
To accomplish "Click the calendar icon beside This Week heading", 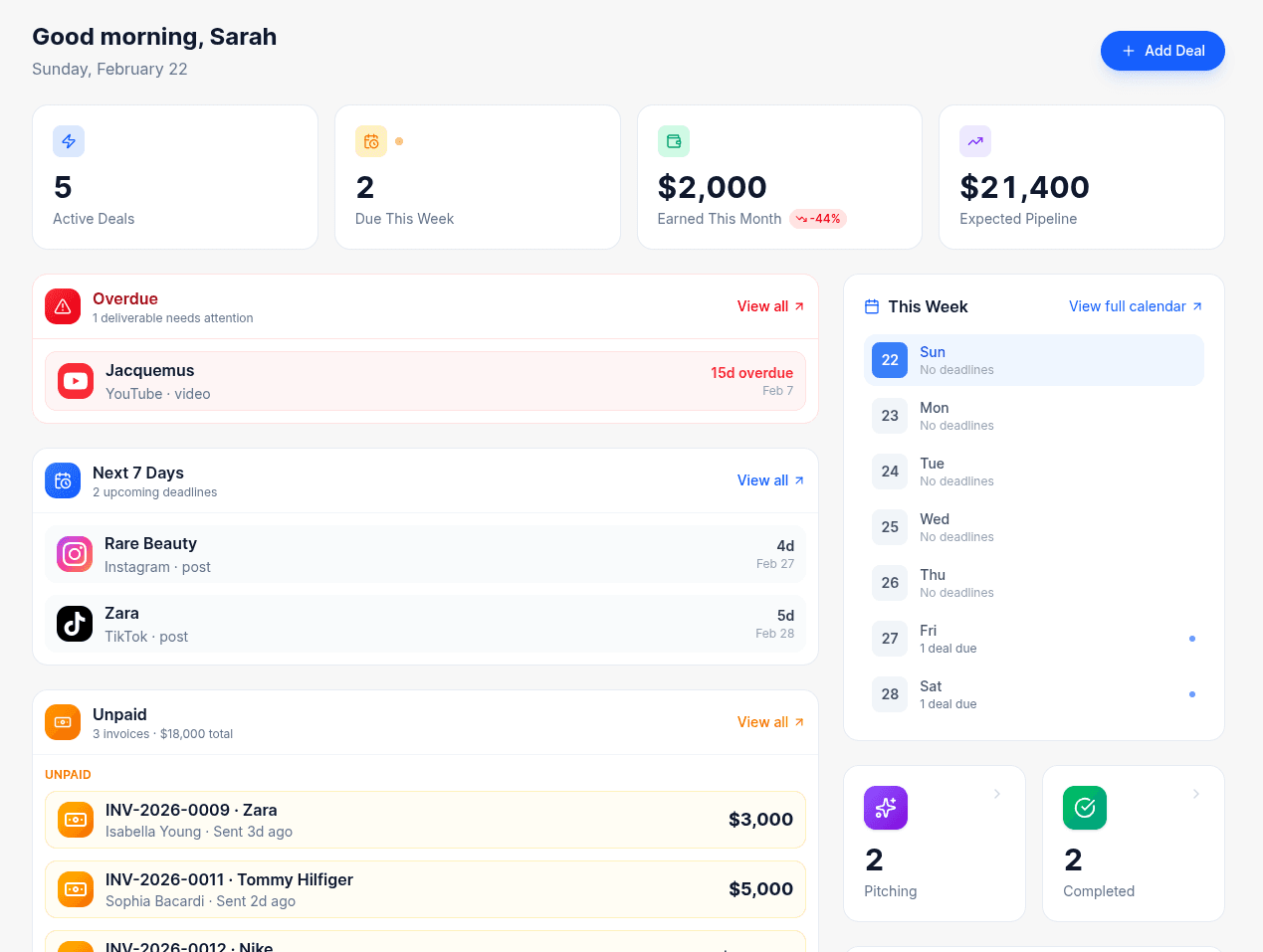I will [x=874, y=306].
